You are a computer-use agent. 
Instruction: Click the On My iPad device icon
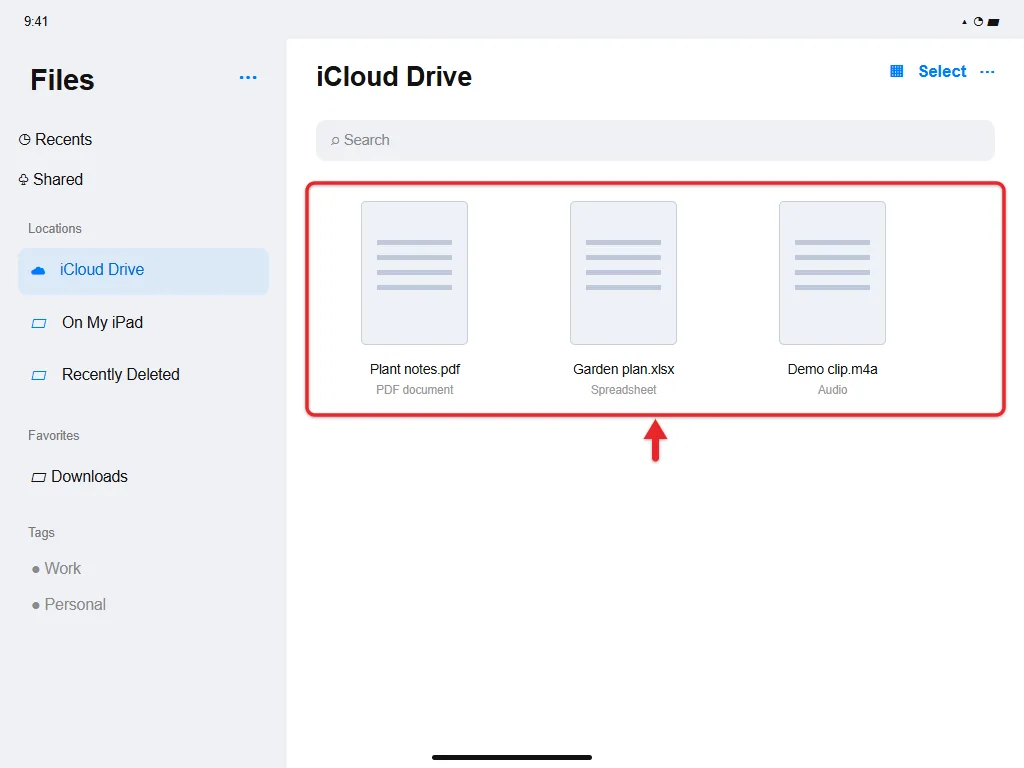click(39, 323)
